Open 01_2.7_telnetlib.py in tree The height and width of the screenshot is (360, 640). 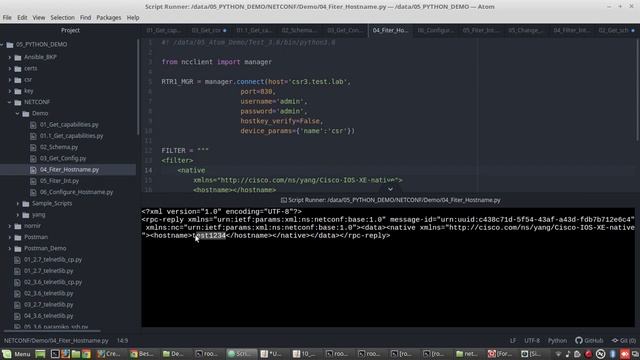click(49, 271)
